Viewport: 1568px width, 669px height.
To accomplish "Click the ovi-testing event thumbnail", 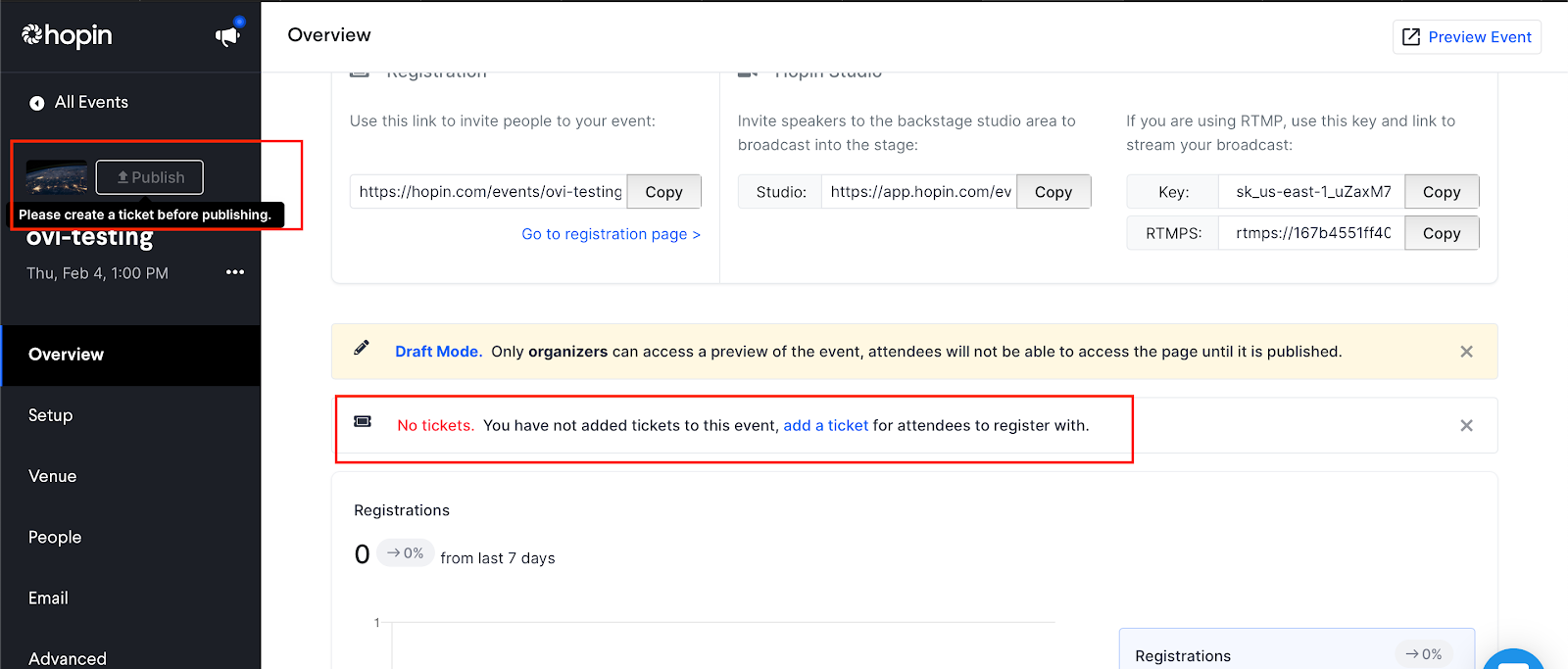I will click(57, 177).
